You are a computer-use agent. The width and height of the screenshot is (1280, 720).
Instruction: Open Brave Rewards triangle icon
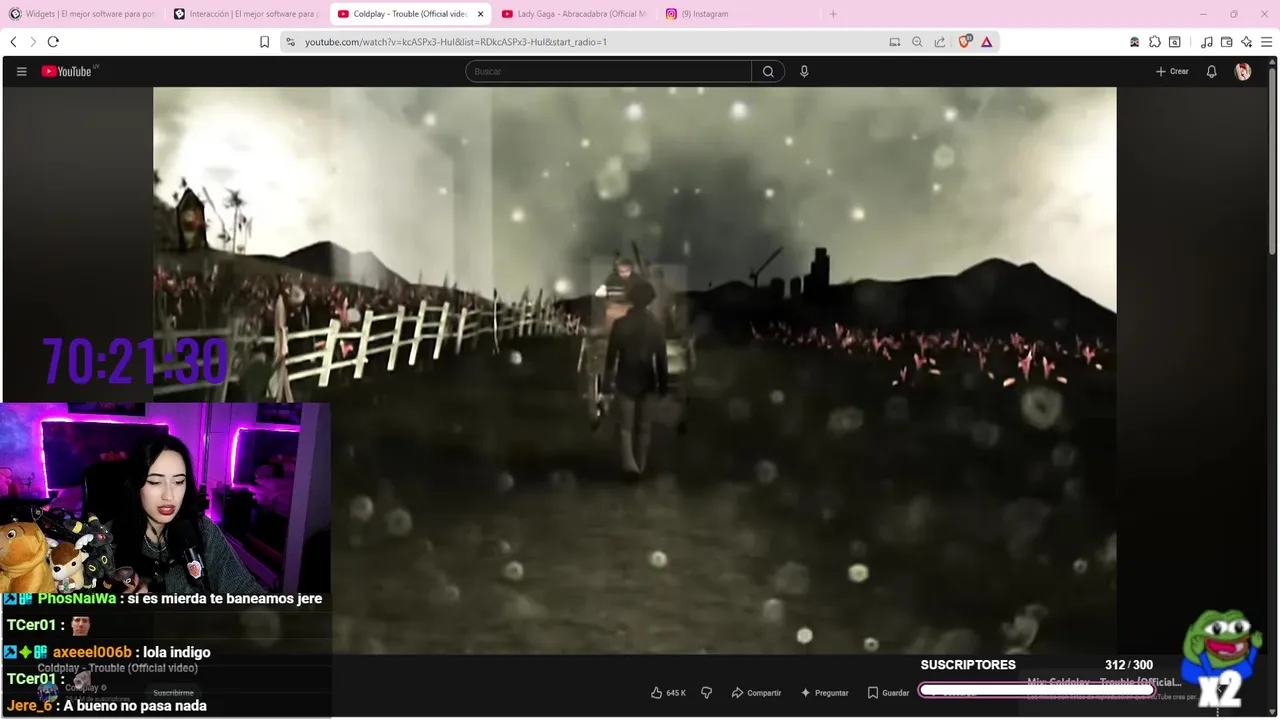tap(987, 42)
